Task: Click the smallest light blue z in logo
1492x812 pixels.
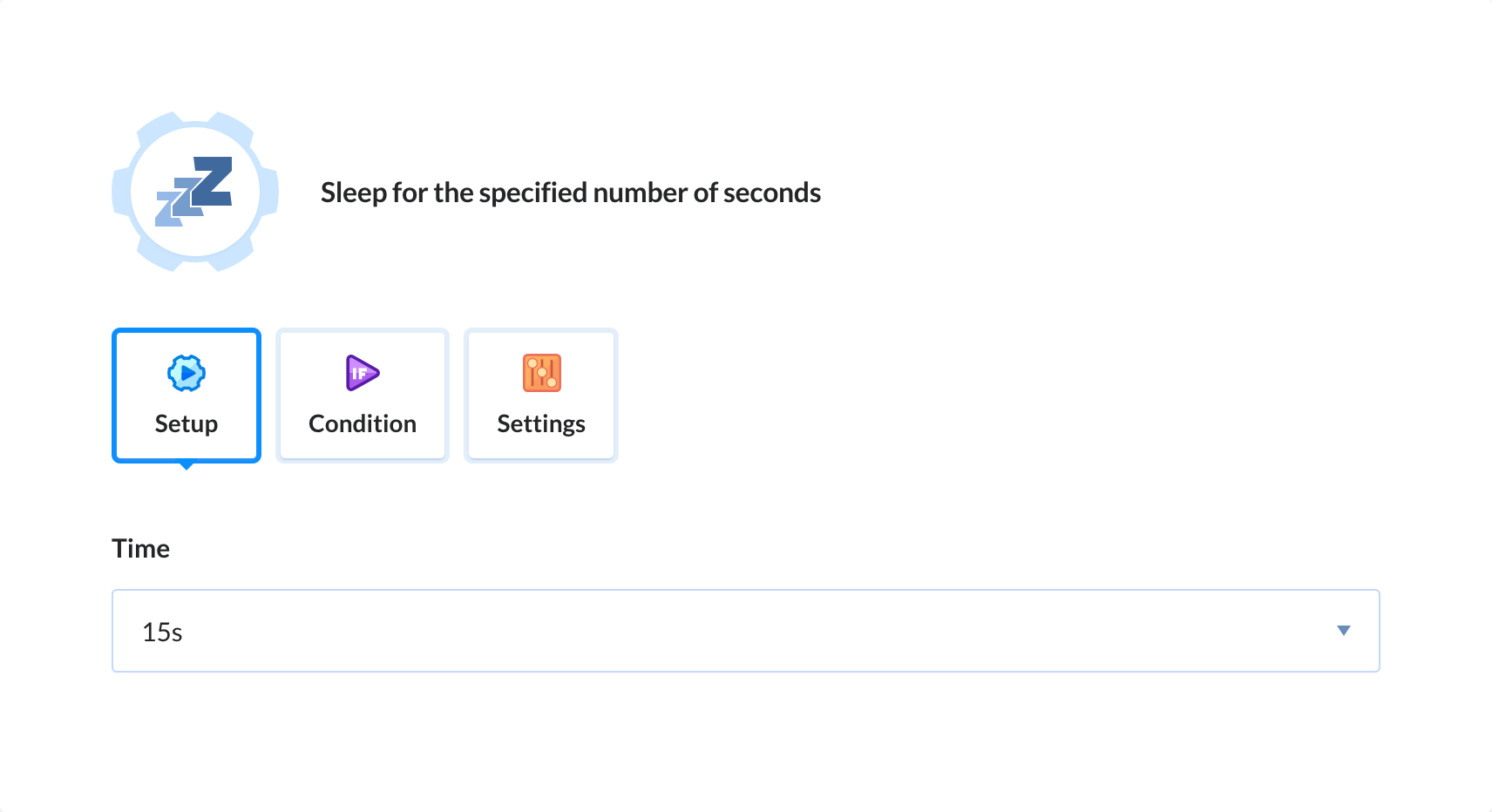Action: click(x=168, y=210)
